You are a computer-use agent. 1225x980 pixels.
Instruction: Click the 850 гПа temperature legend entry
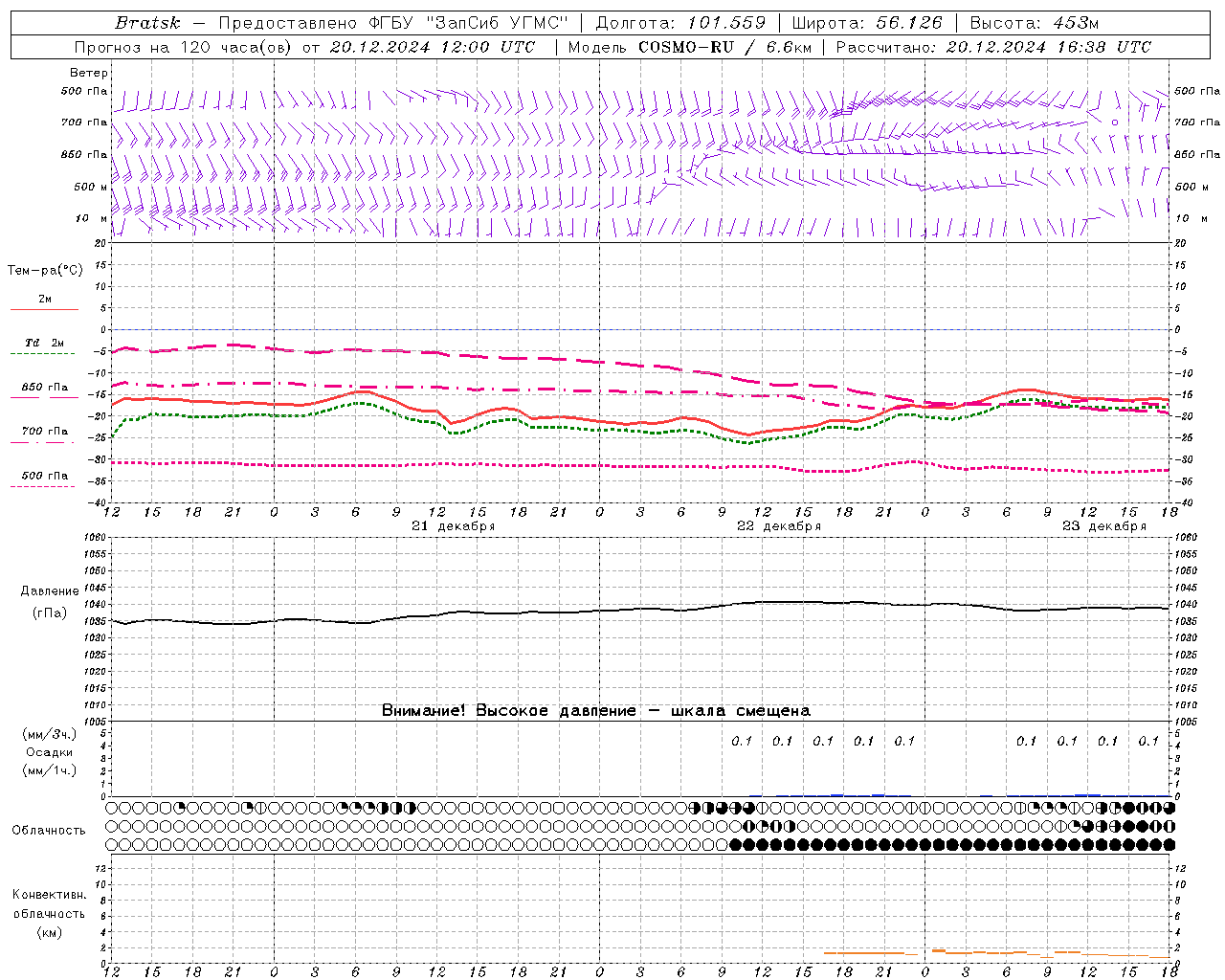[45, 388]
